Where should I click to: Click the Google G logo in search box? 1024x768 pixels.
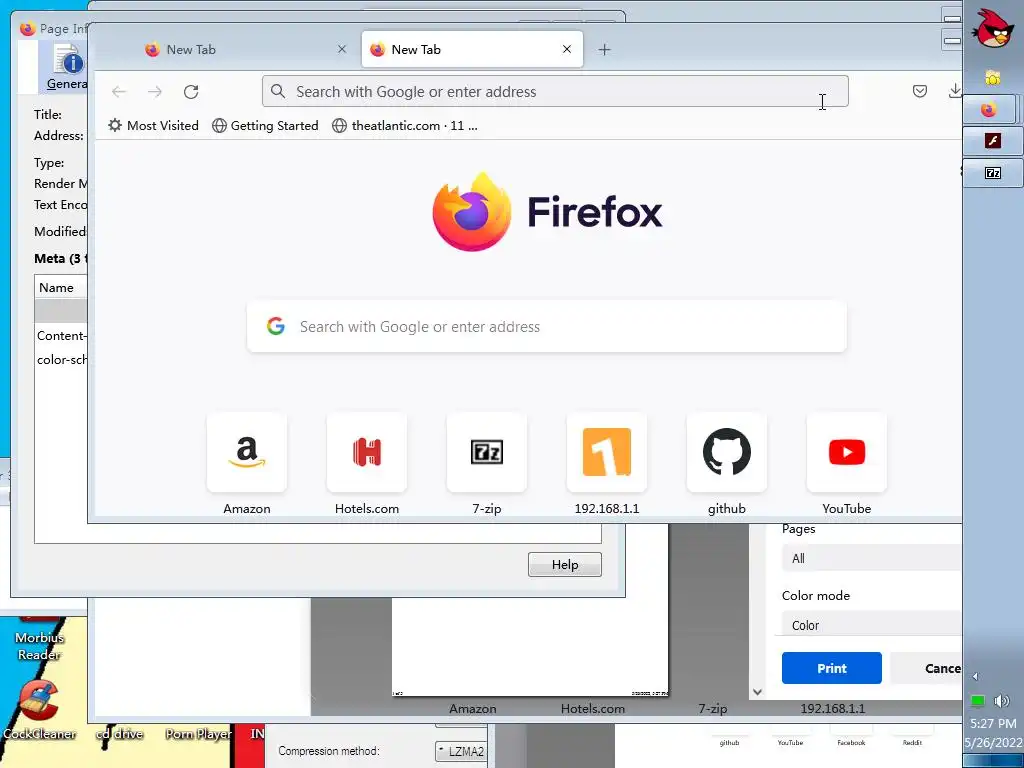(276, 326)
